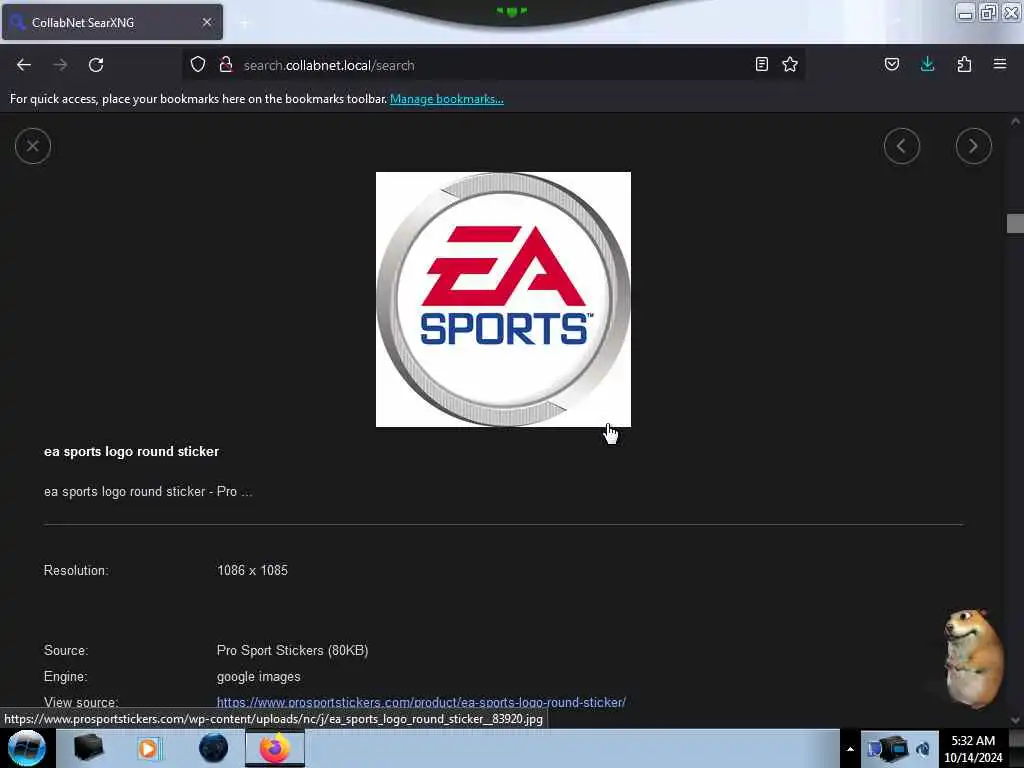Open the taskbar clock showing 5:32 AM

973,749
